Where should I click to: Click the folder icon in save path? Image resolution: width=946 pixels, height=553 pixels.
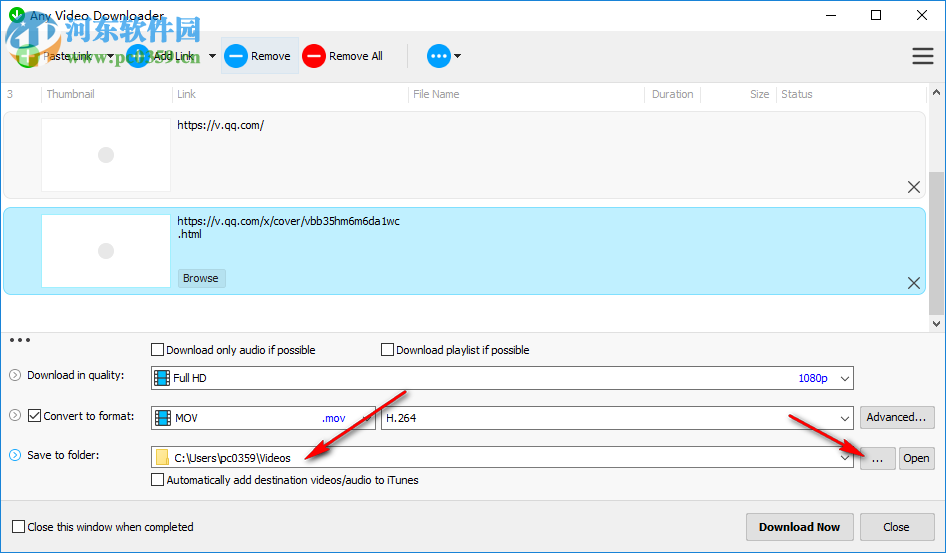[162, 458]
